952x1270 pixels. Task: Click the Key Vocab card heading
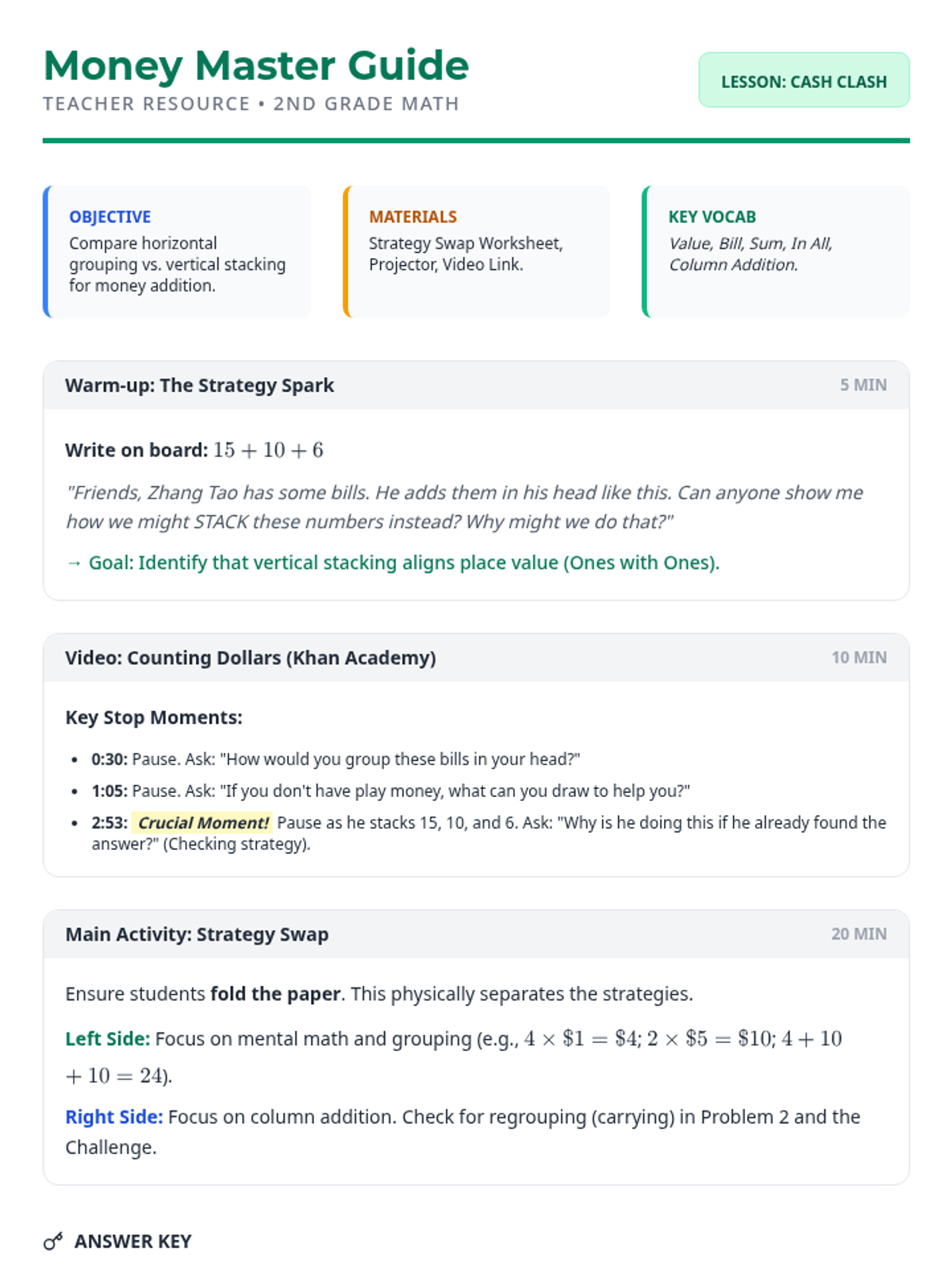[712, 217]
